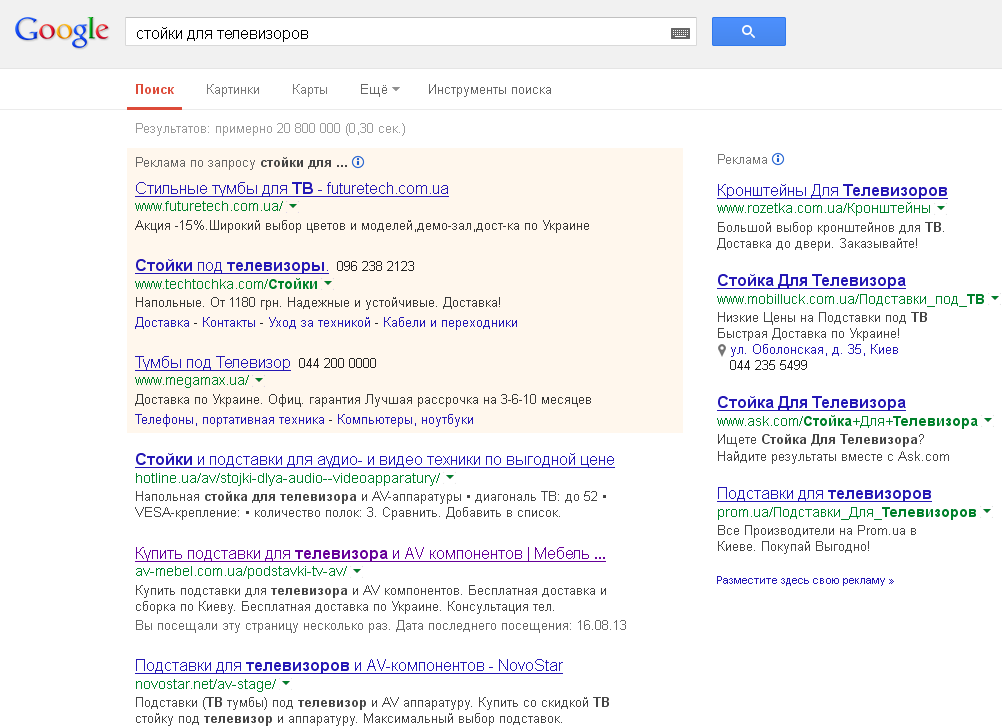Click phone number 096 238 2123
Viewport: 1002px width, 728px height.
click(375, 267)
